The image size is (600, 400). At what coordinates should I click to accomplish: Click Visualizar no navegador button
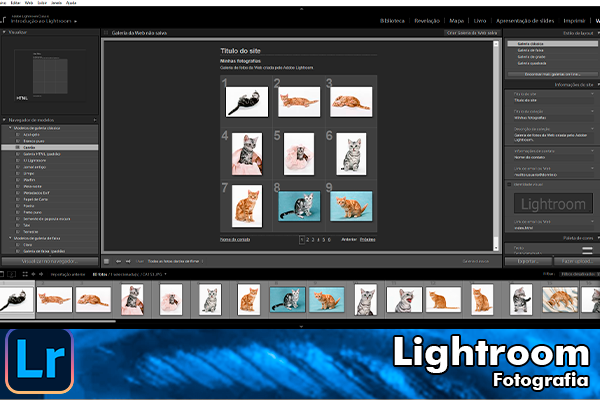(50, 261)
